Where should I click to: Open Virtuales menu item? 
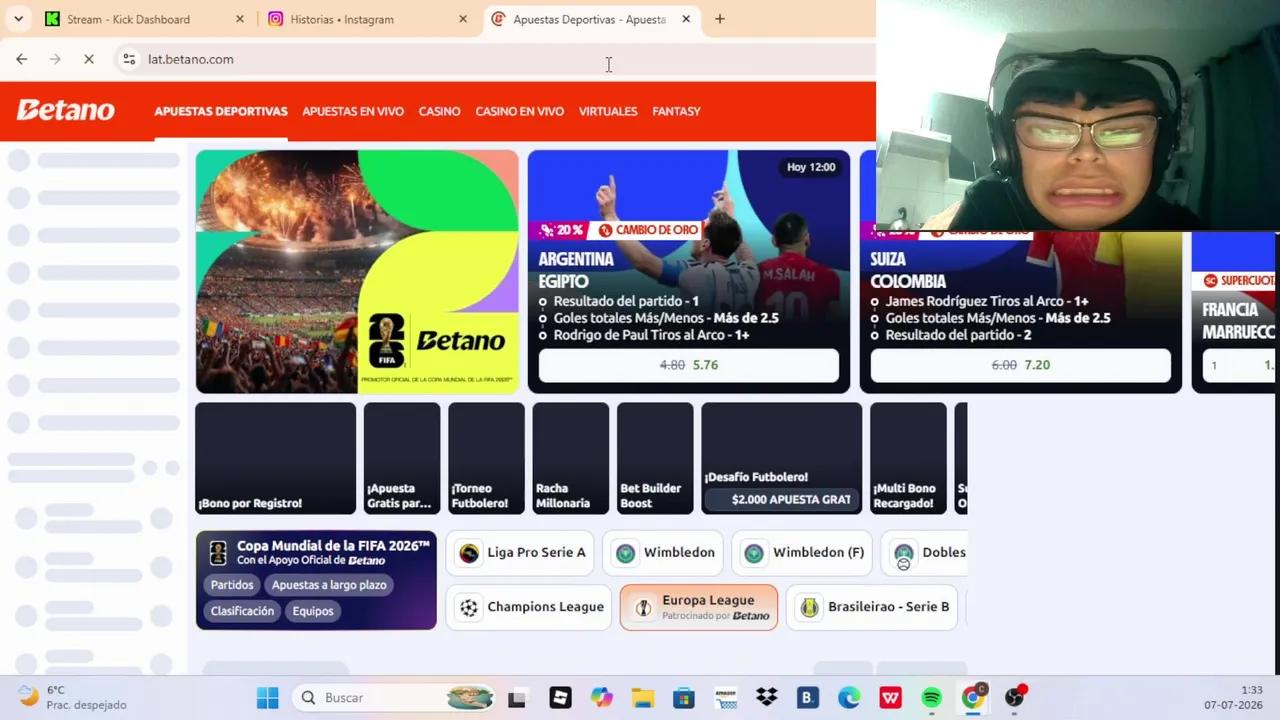pos(608,111)
